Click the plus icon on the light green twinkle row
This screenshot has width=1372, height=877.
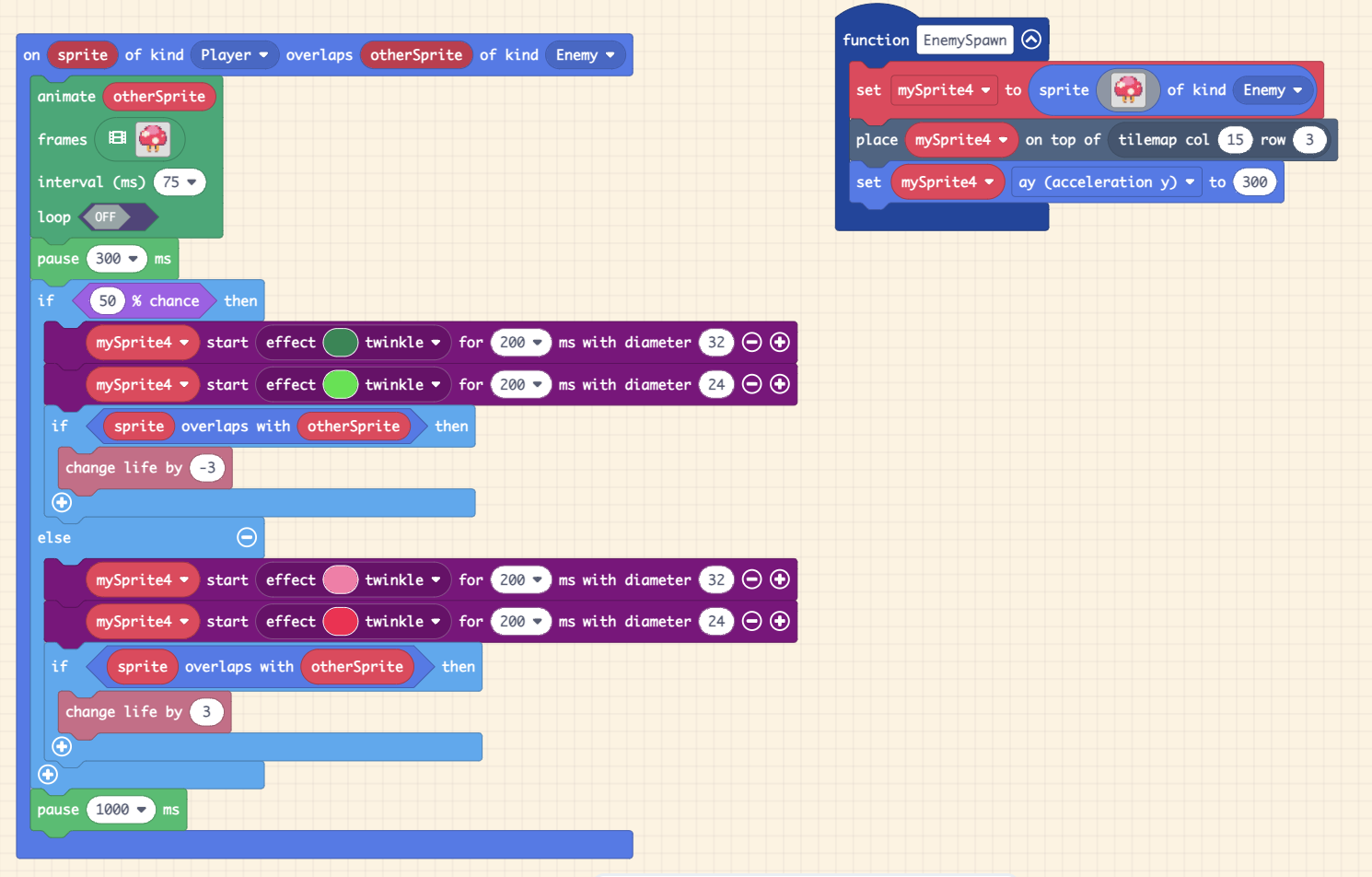(x=780, y=384)
